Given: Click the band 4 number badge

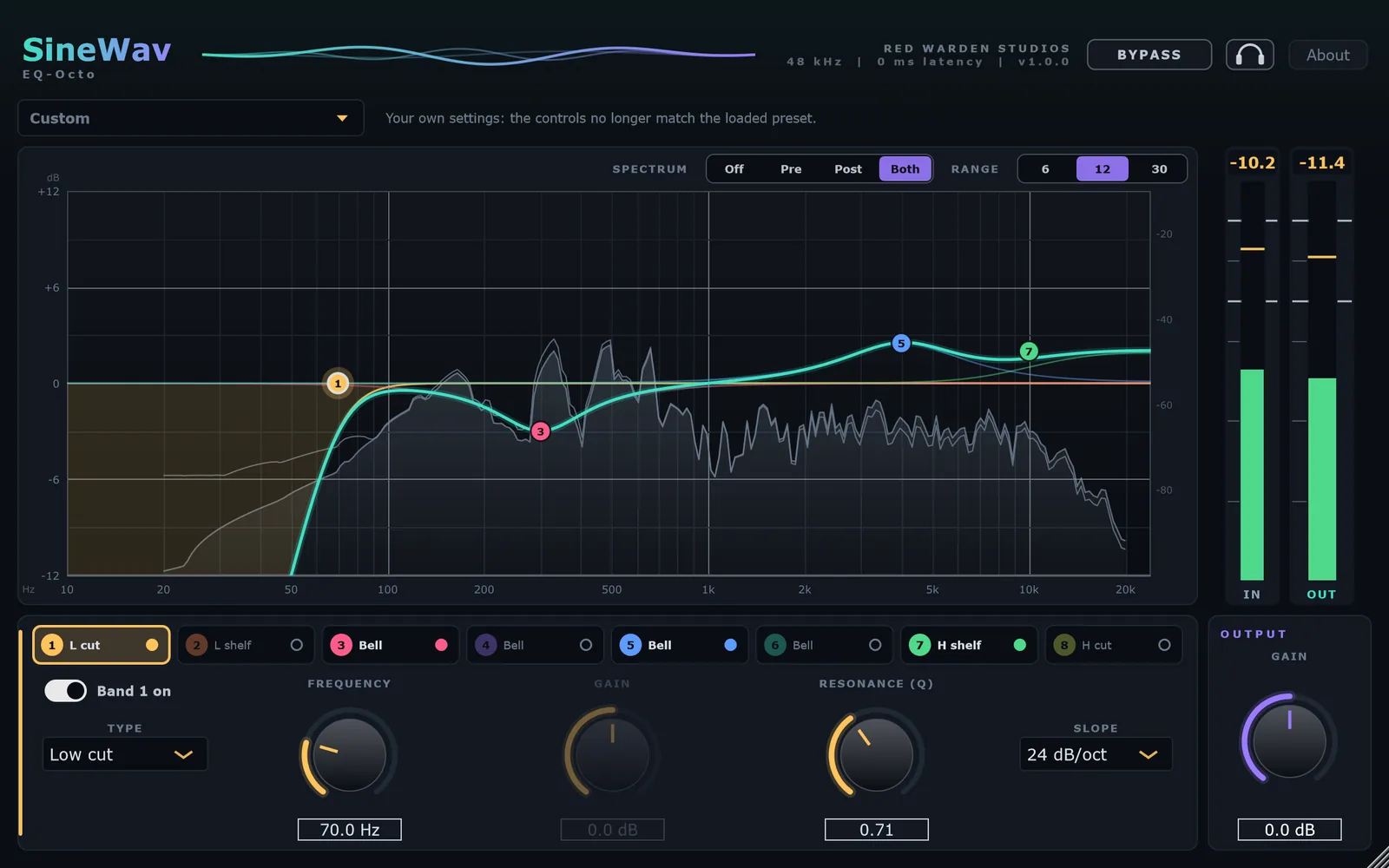Looking at the screenshot, I should point(486,645).
